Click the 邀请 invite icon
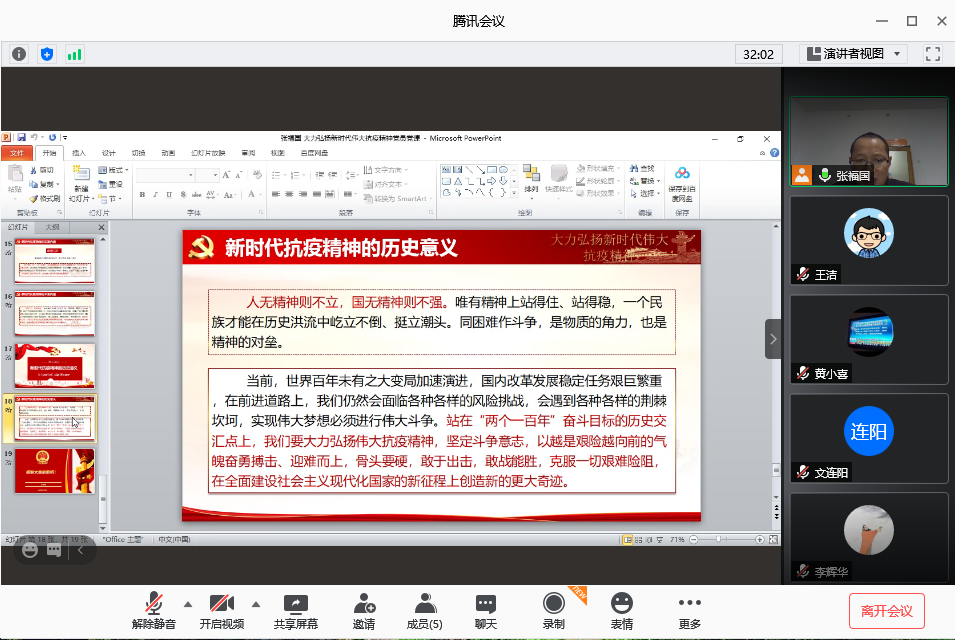 [364, 611]
